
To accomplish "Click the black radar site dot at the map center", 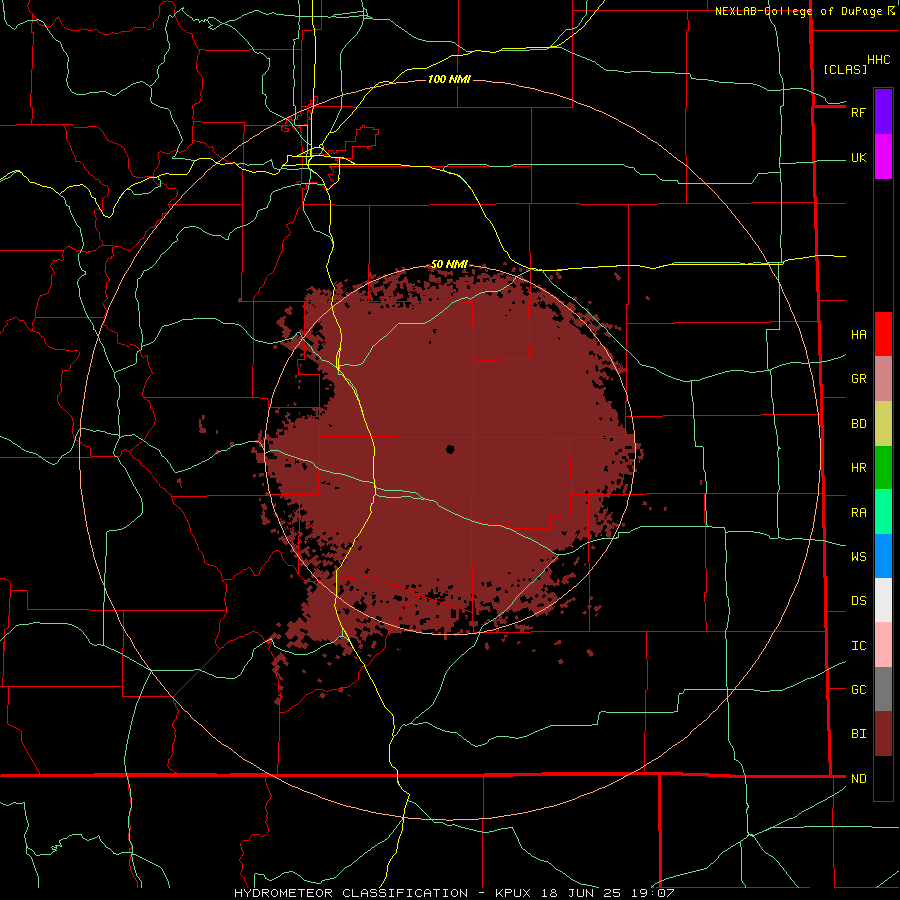I will coord(450,449).
